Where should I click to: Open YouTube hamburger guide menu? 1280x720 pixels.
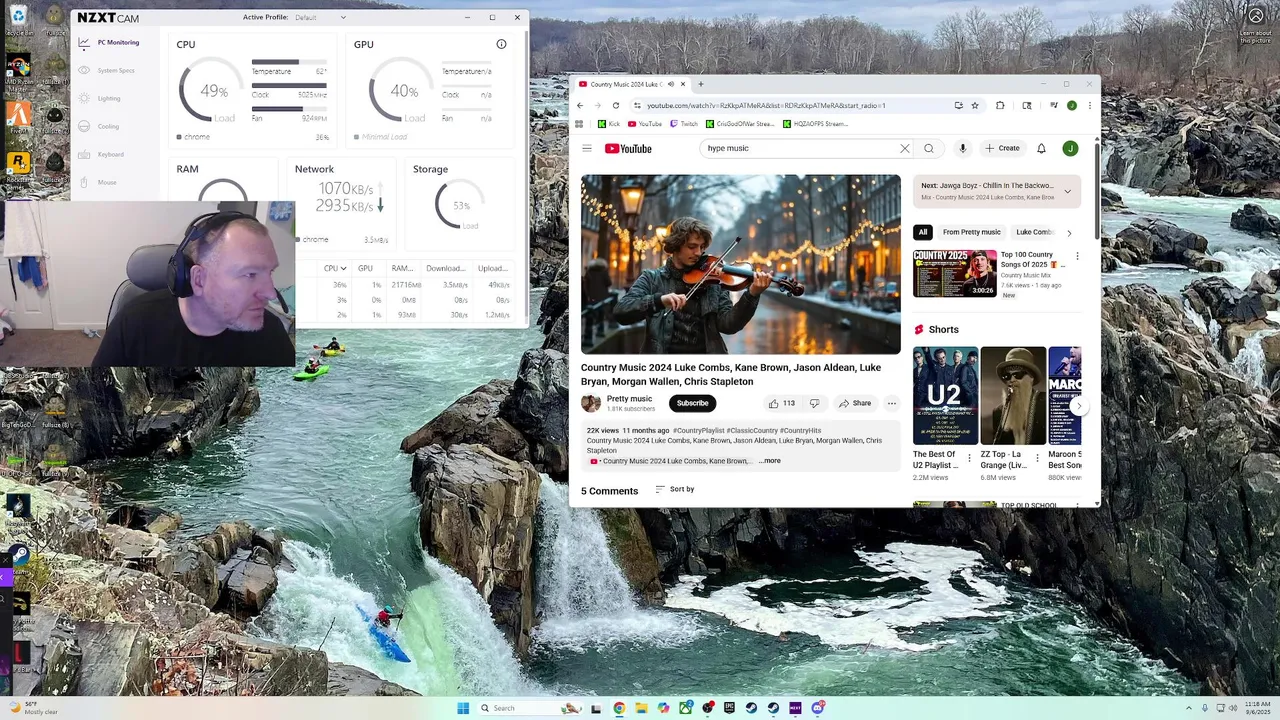click(x=587, y=148)
